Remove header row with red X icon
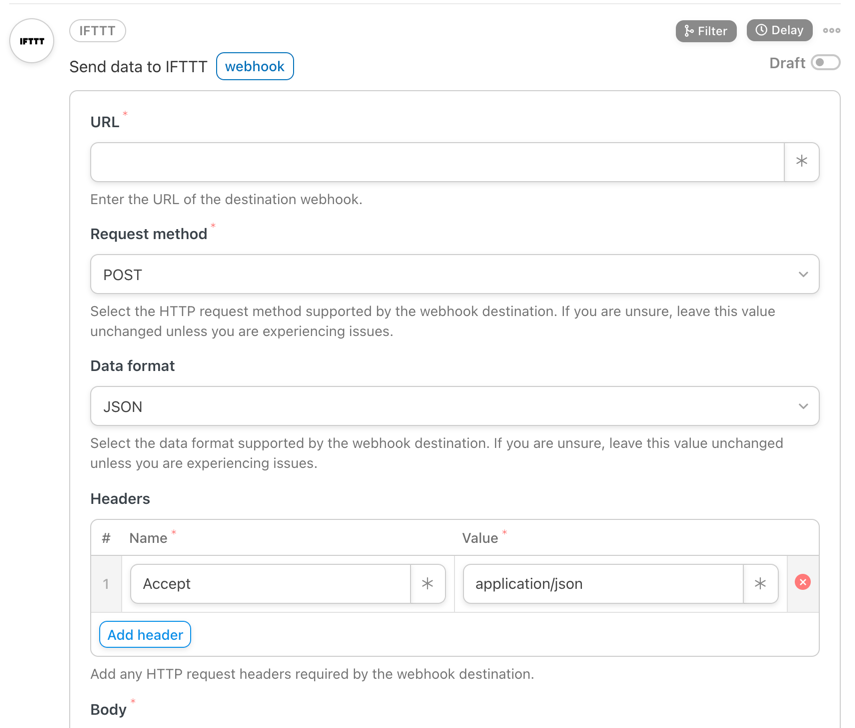 [803, 582]
